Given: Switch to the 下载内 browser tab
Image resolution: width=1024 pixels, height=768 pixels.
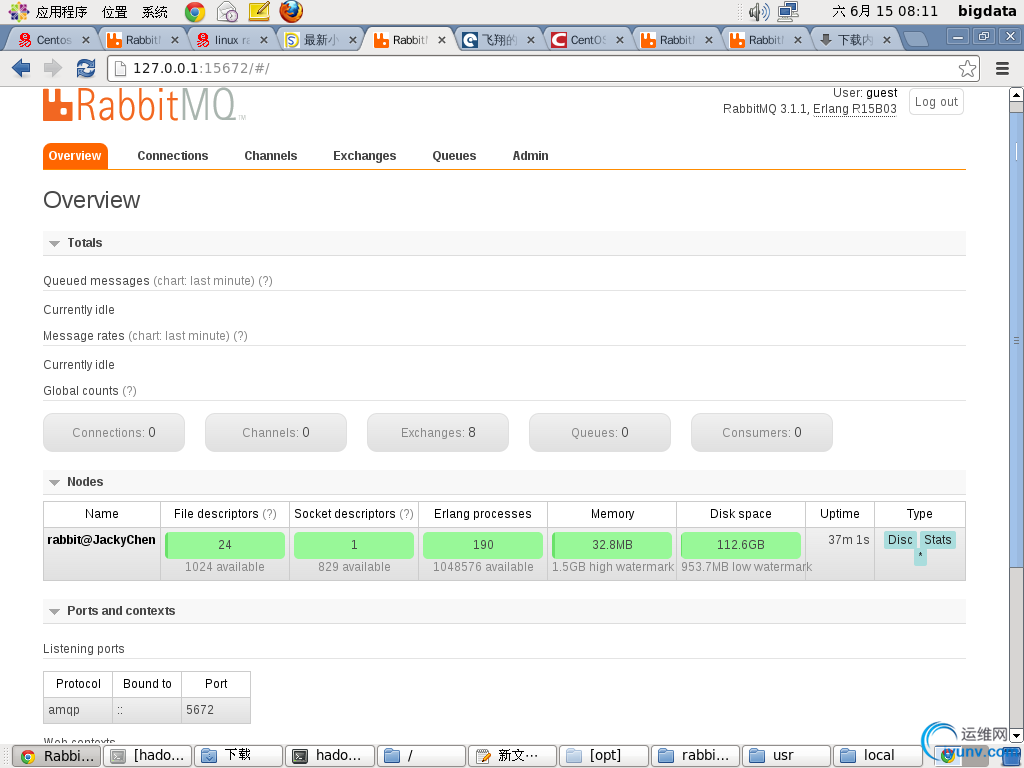Looking at the screenshot, I should tap(854, 40).
